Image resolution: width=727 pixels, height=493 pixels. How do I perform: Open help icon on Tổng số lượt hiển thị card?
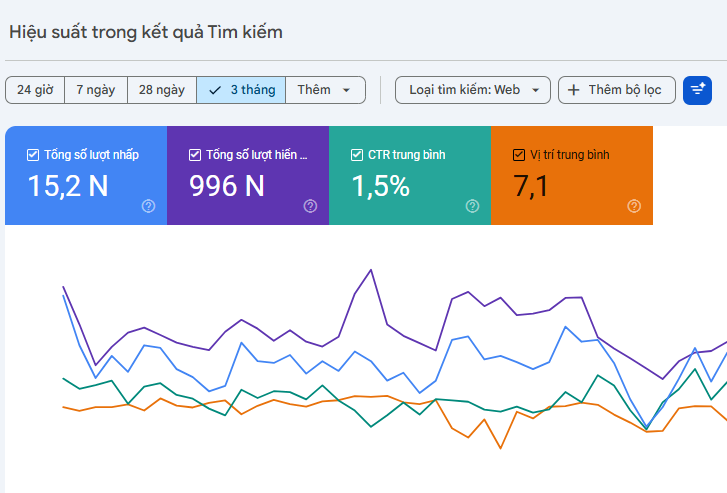click(310, 206)
